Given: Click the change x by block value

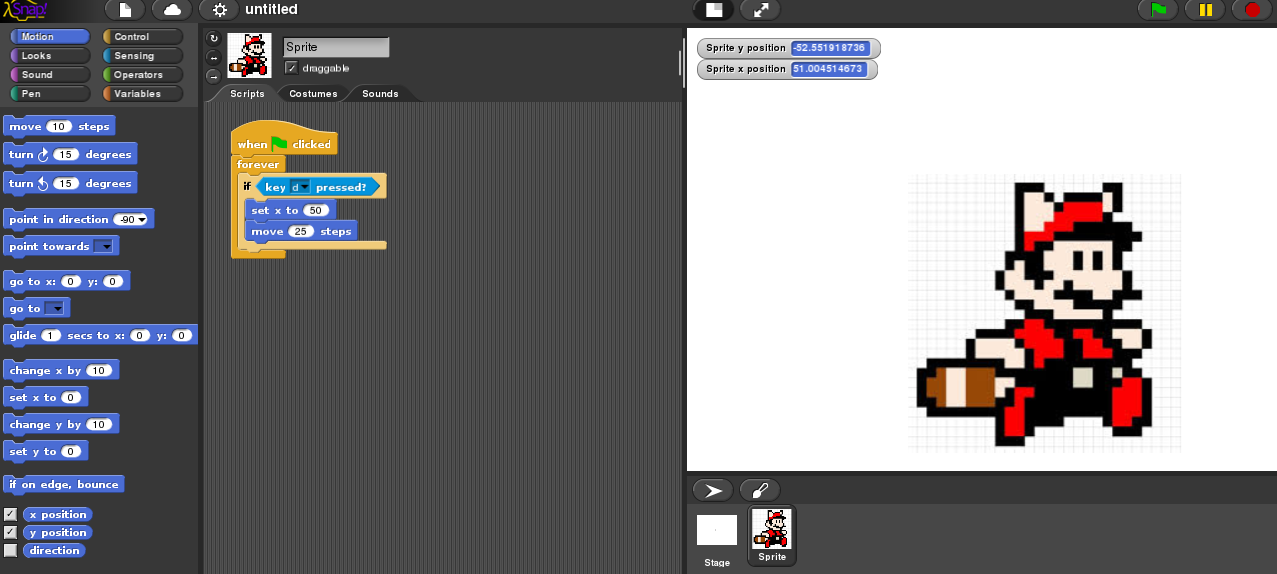Looking at the screenshot, I should (98, 371).
